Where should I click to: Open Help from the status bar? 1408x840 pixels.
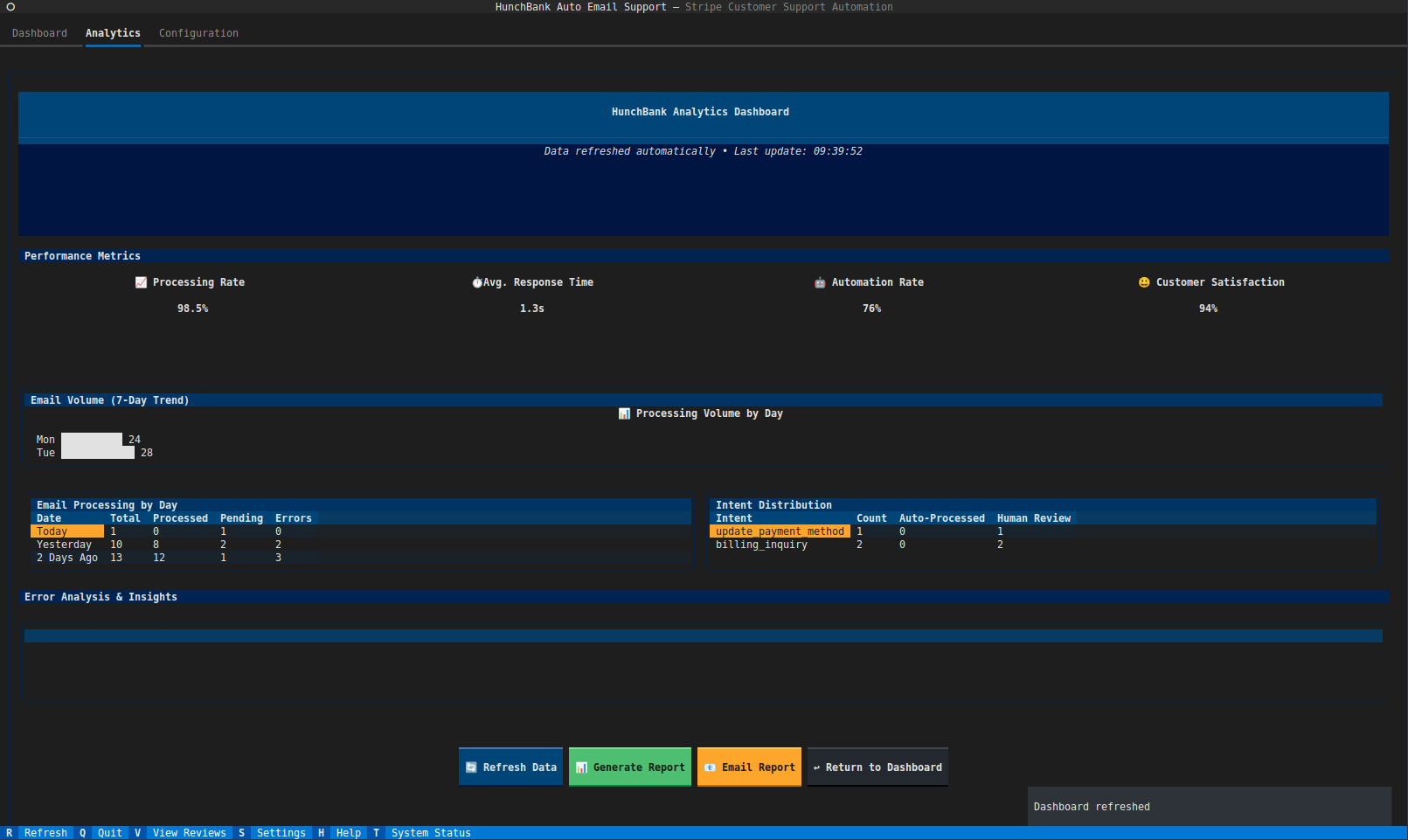[x=348, y=832]
